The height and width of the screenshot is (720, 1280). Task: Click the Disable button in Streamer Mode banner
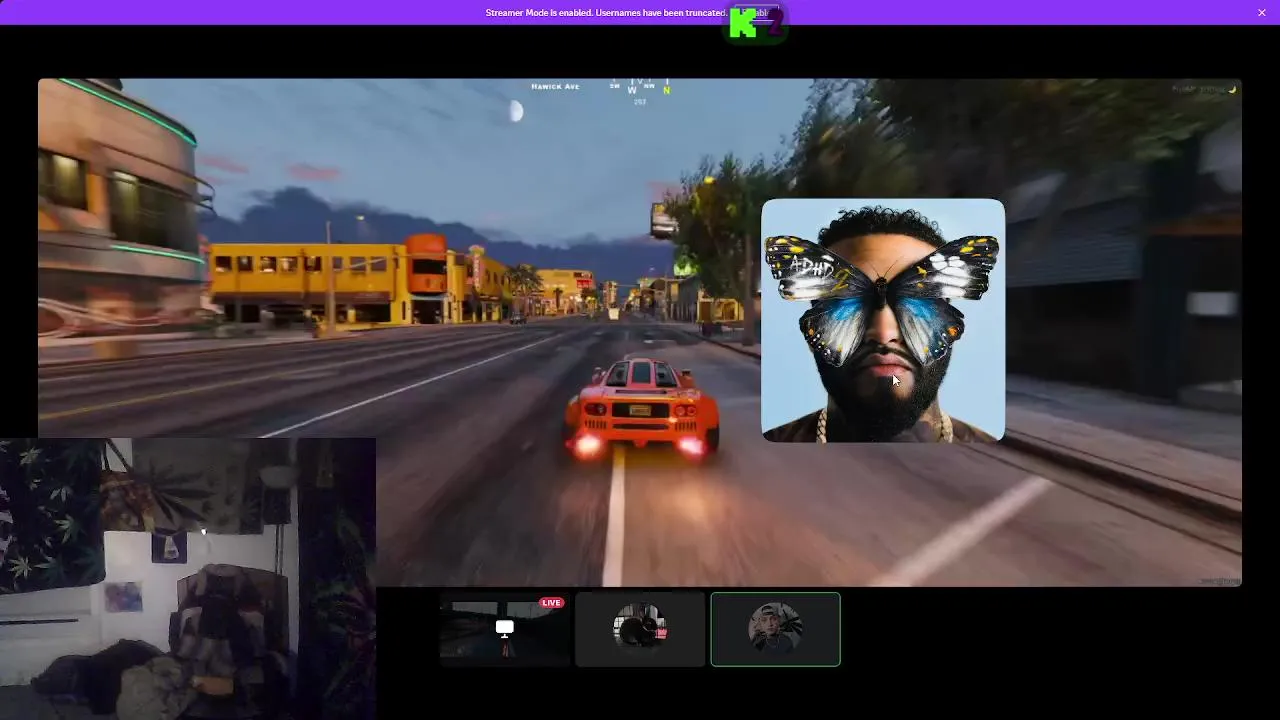(x=755, y=13)
